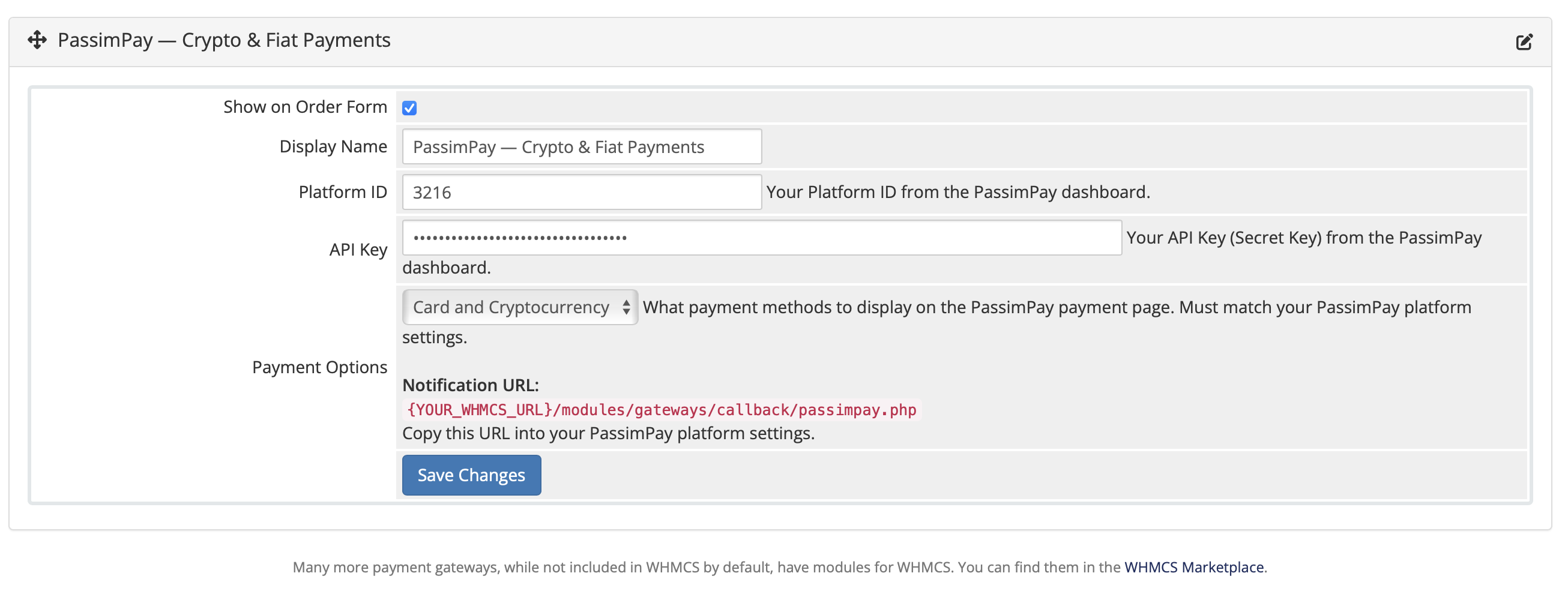Viewport: 1568px width, 600px height.
Task: Select the masked API Key field
Action: click(x=761, y=238)
